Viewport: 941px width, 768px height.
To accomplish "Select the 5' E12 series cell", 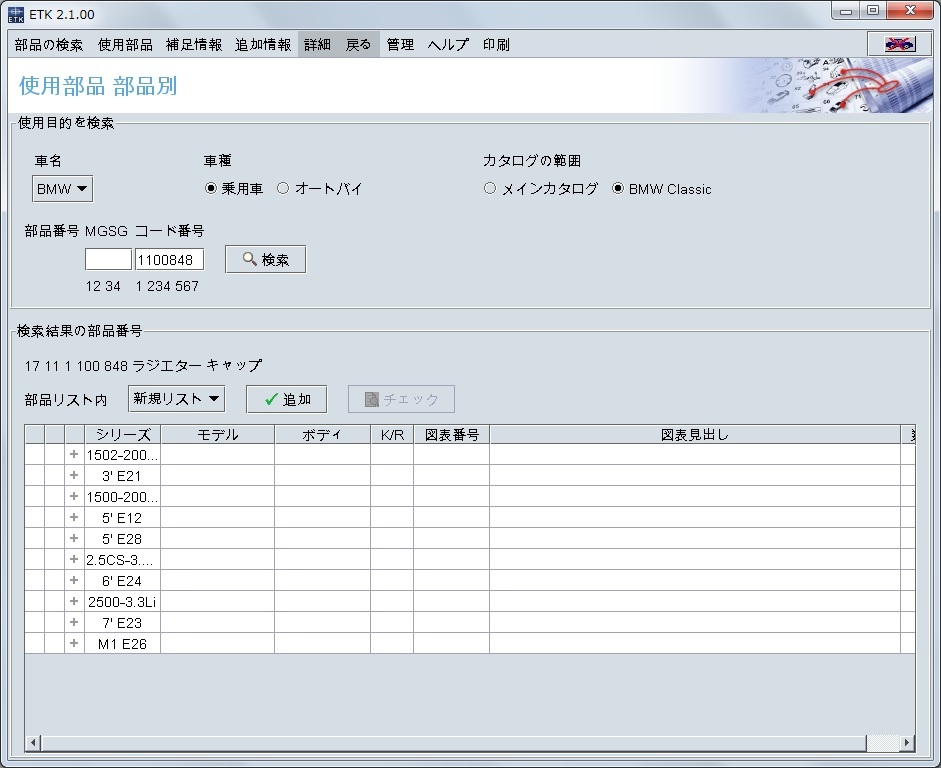I will pos(122,518).
